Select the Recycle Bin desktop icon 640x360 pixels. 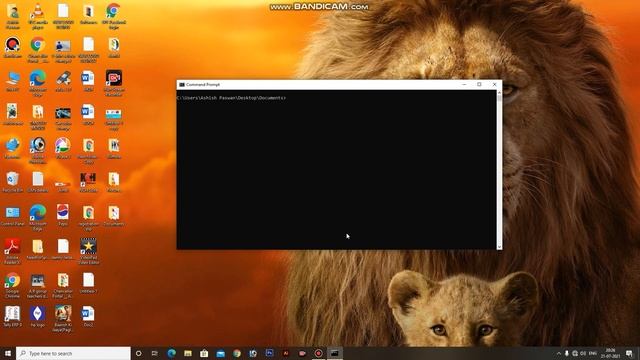(x=12, y=181)
